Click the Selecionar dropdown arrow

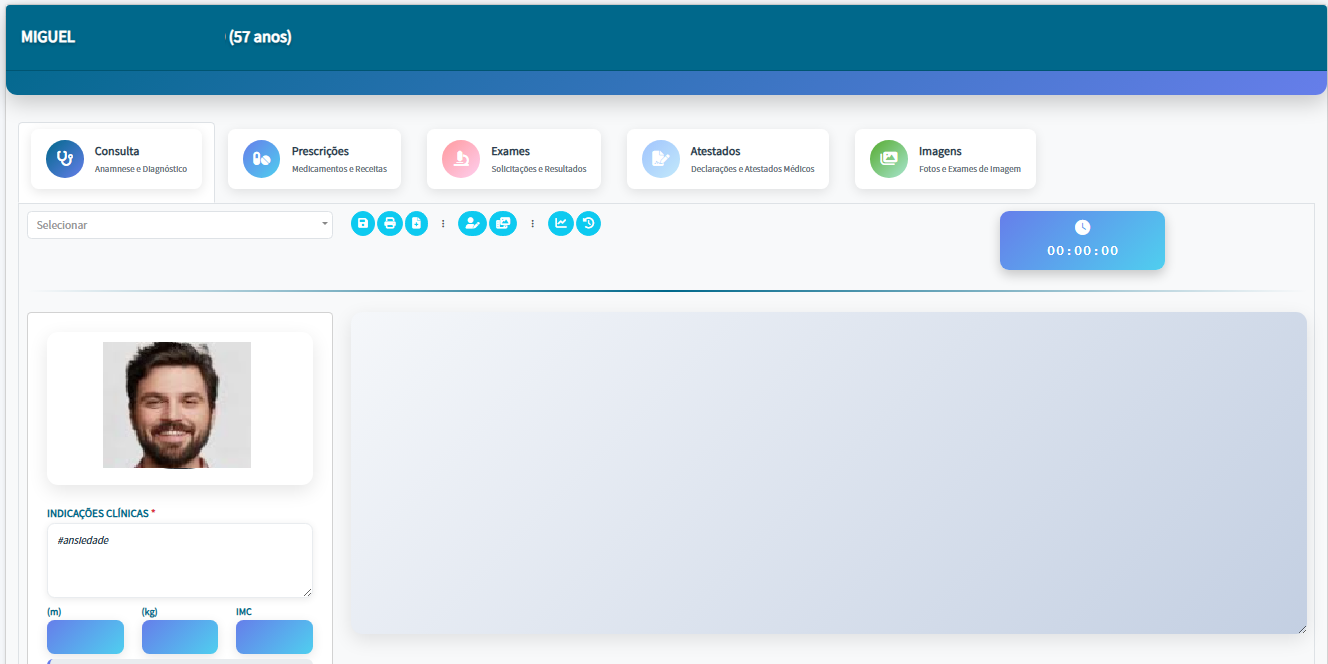324,225
